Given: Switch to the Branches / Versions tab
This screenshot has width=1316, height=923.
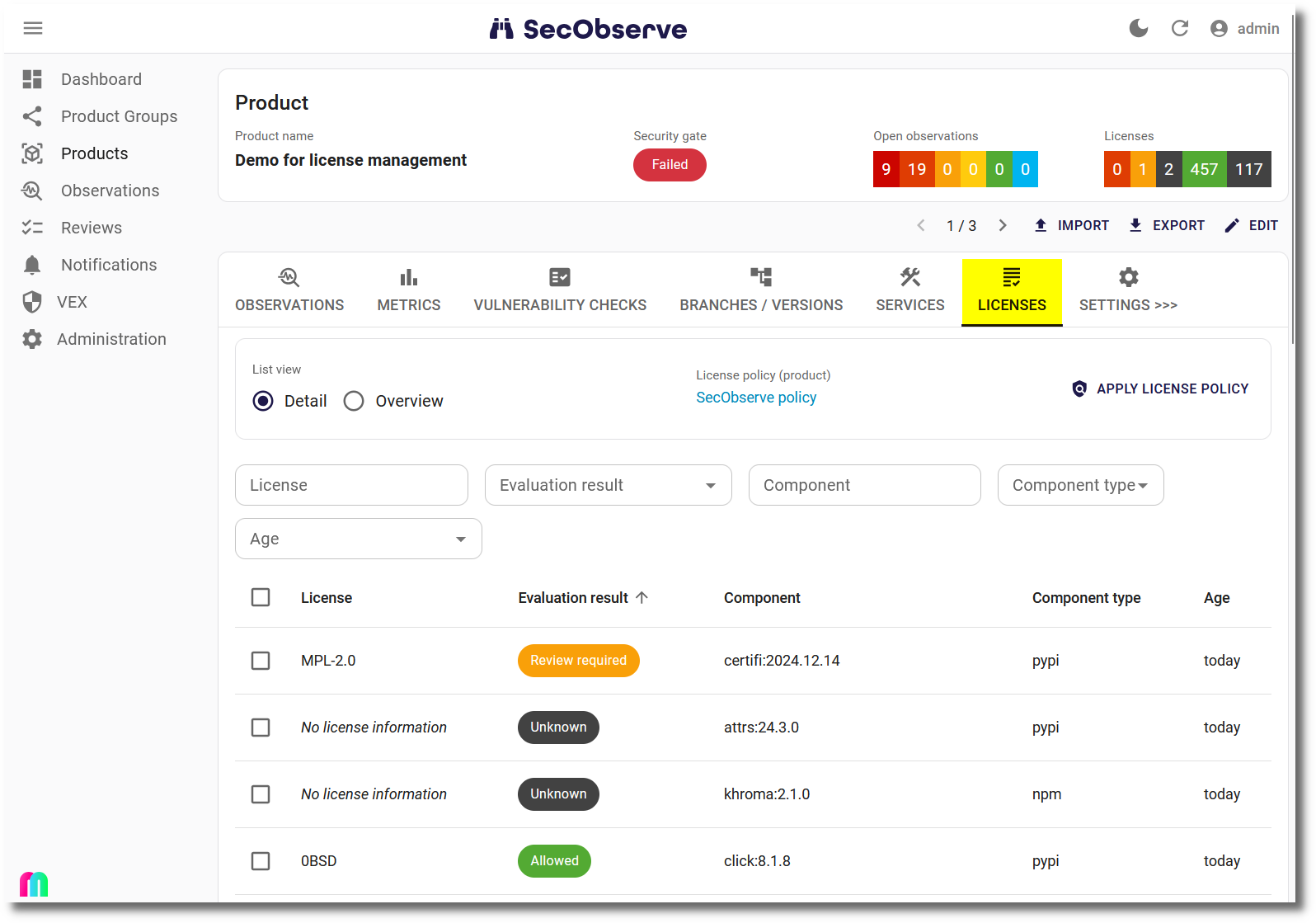Looking at the screenshot, I should [761, 291].
